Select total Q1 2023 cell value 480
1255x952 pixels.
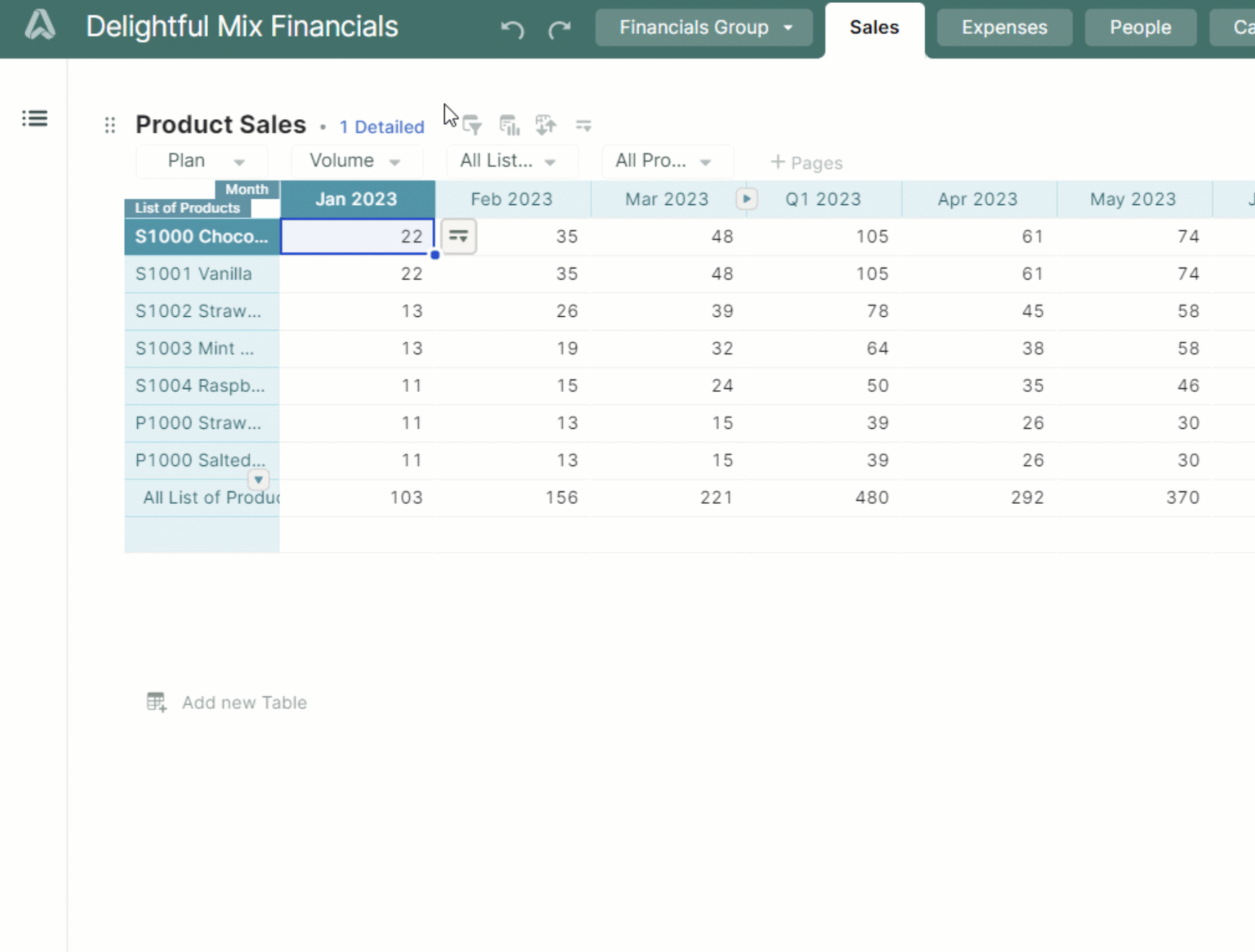823,498
